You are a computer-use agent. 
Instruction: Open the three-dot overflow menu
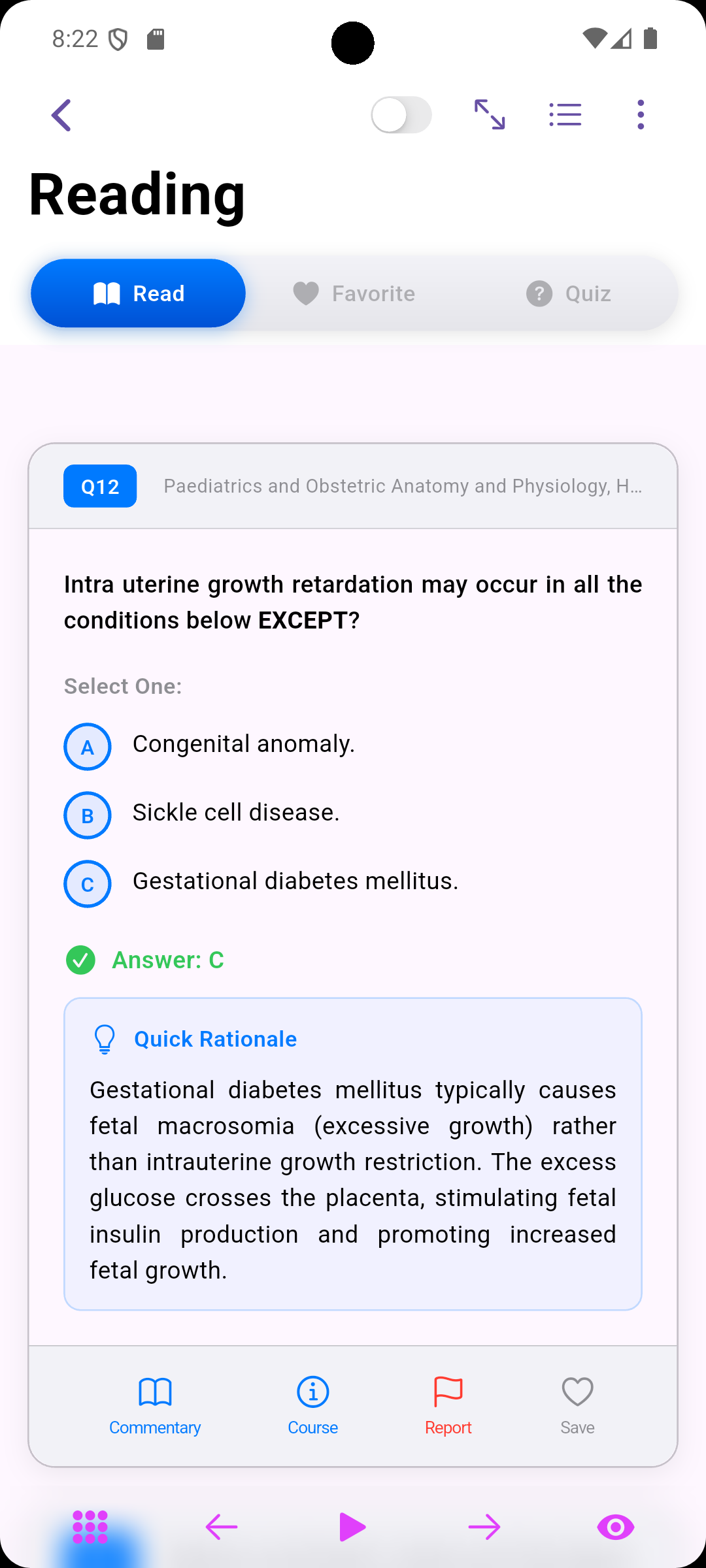click(641, 115)
